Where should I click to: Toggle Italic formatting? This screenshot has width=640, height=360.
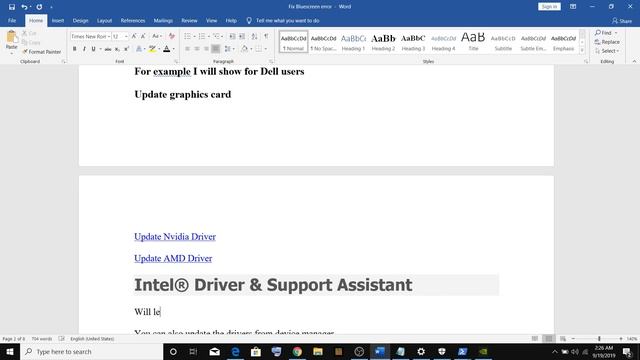84,49
